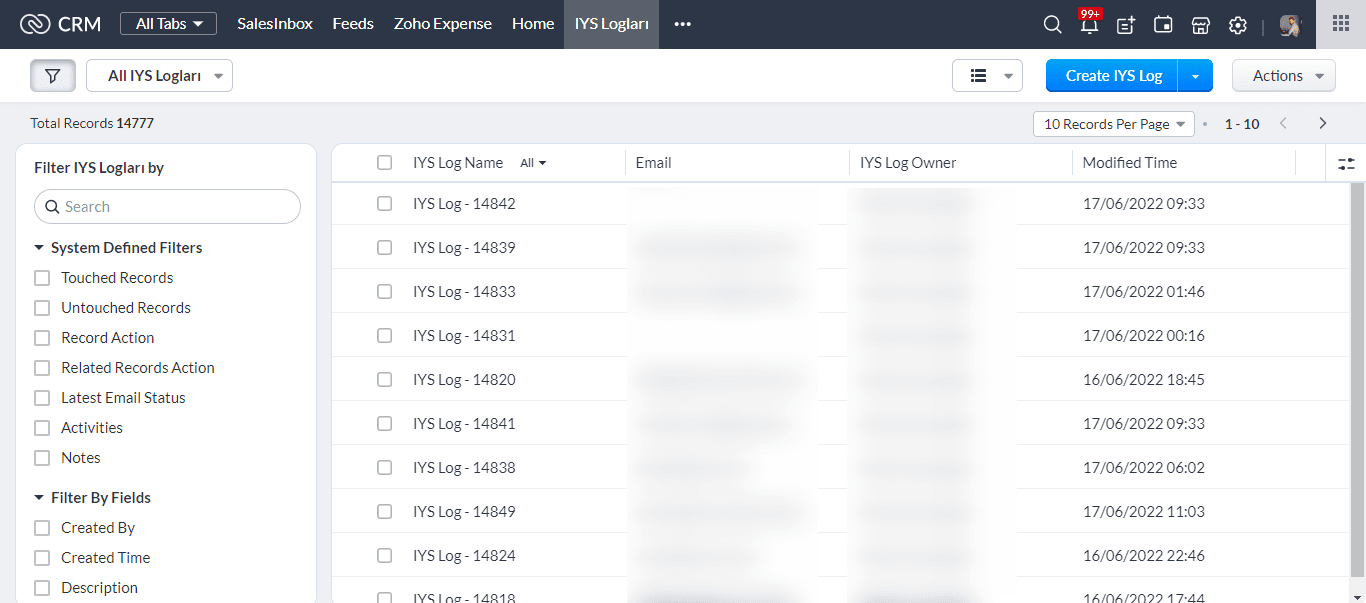Tick the Touched Records filter checkbox

[42, 278]
